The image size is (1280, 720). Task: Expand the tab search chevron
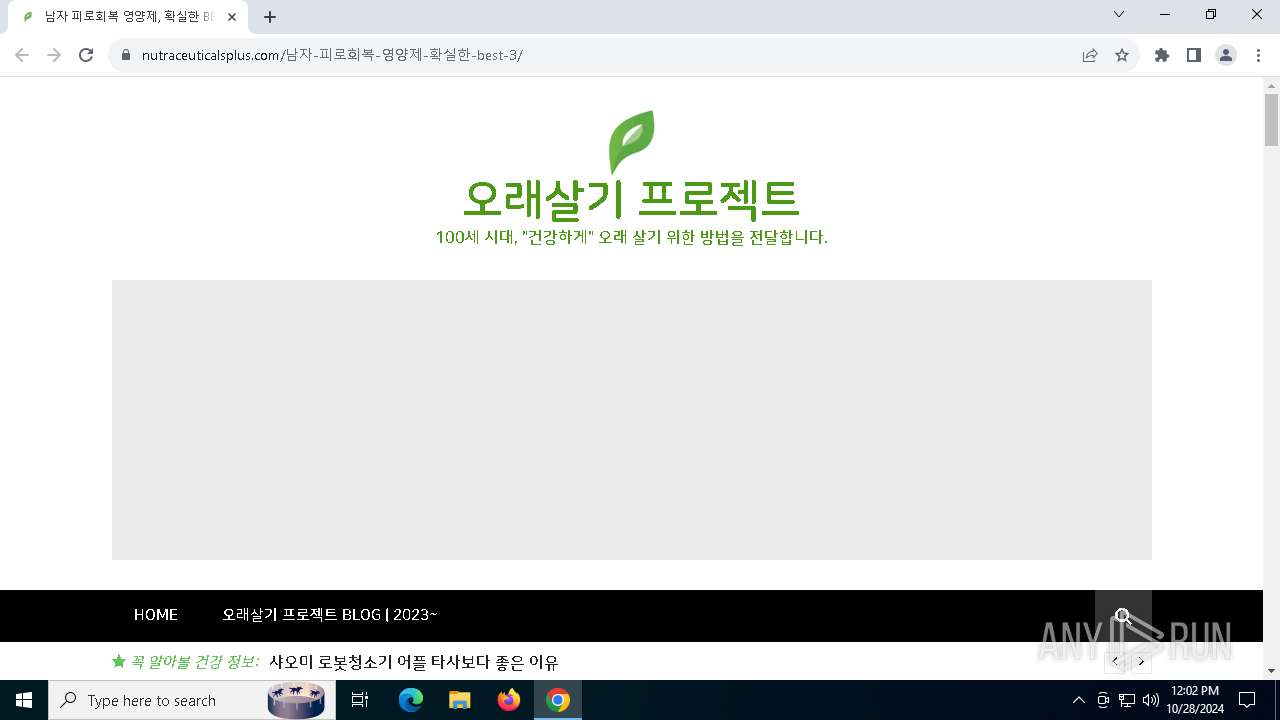pyautogui.click(x=1119, y=15)
